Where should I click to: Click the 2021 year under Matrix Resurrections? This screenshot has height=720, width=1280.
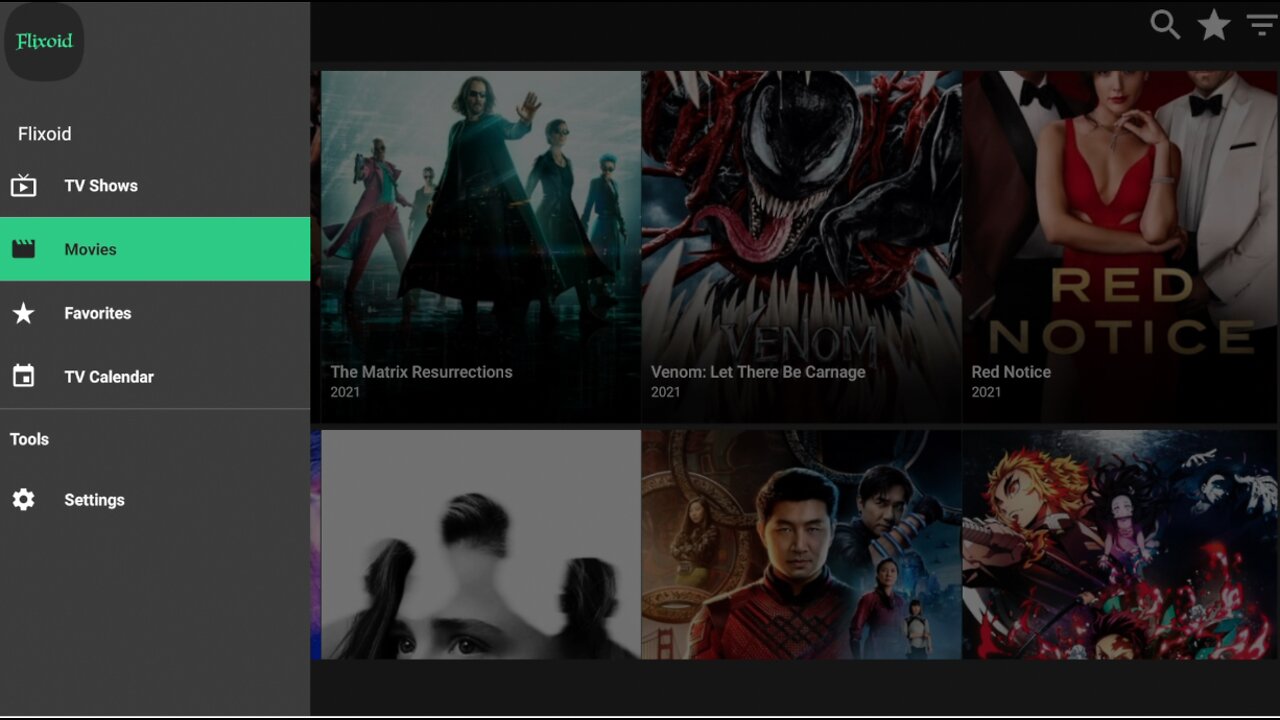coord(345,392)
